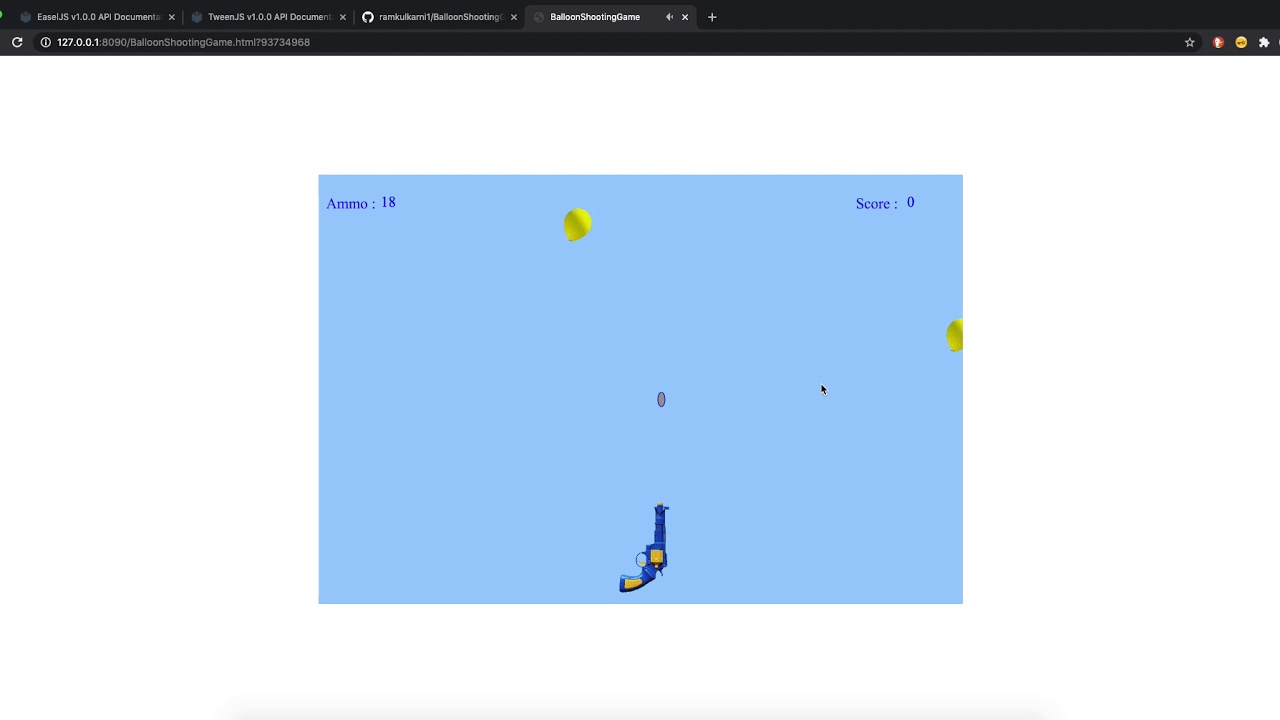Screen dimensions: 1280x720
Task: Click the score value '0'
Action: tap(910, 203)
